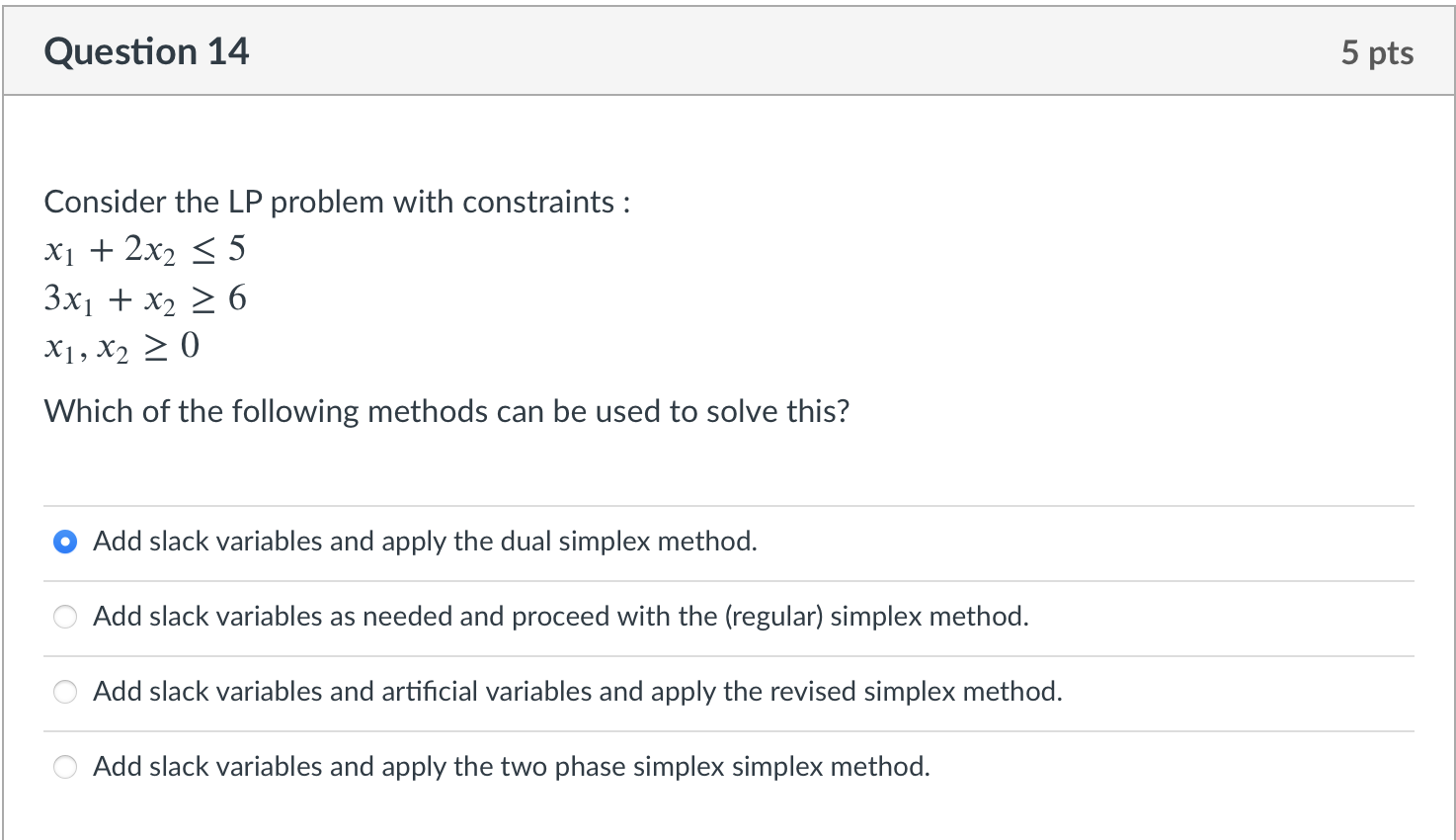Click the 'proceed with the (regular) simplex method' answer text
Screen dimensions: 1456x840
(x=560, y=617)
